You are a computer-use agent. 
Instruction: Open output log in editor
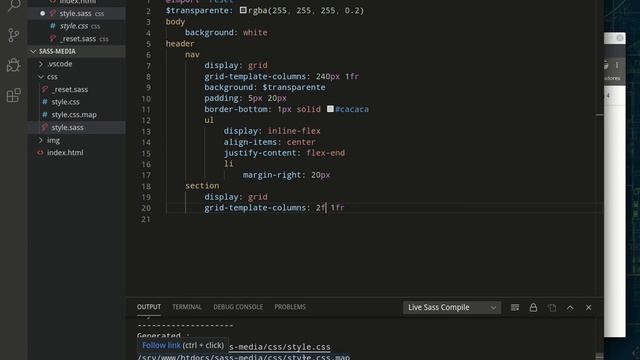(552, 307)
